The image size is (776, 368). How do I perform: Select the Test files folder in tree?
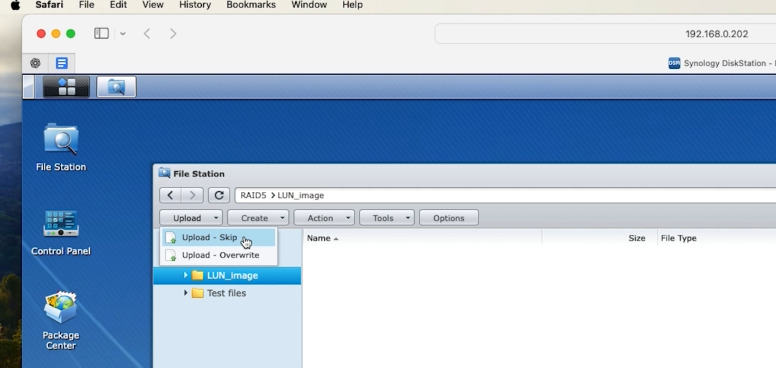click(227, 293)
